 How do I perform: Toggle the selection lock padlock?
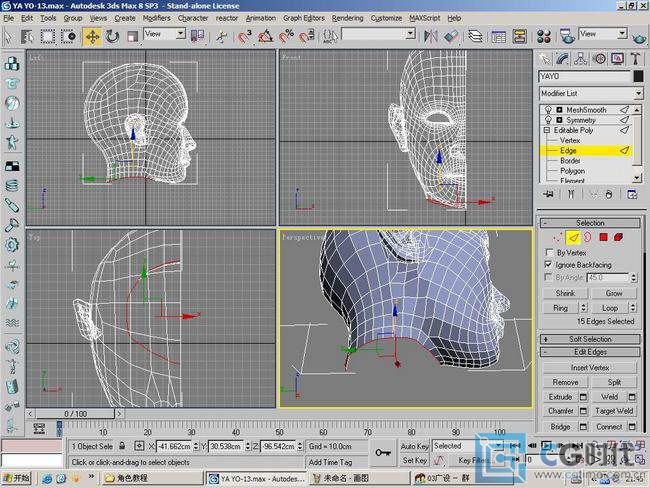point(122,446)
